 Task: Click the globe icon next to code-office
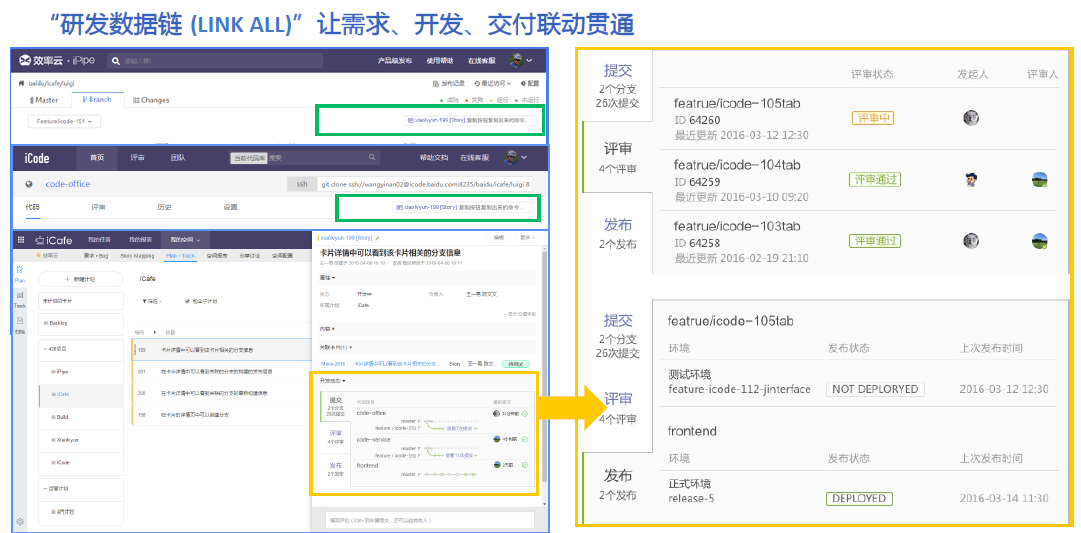29,184
